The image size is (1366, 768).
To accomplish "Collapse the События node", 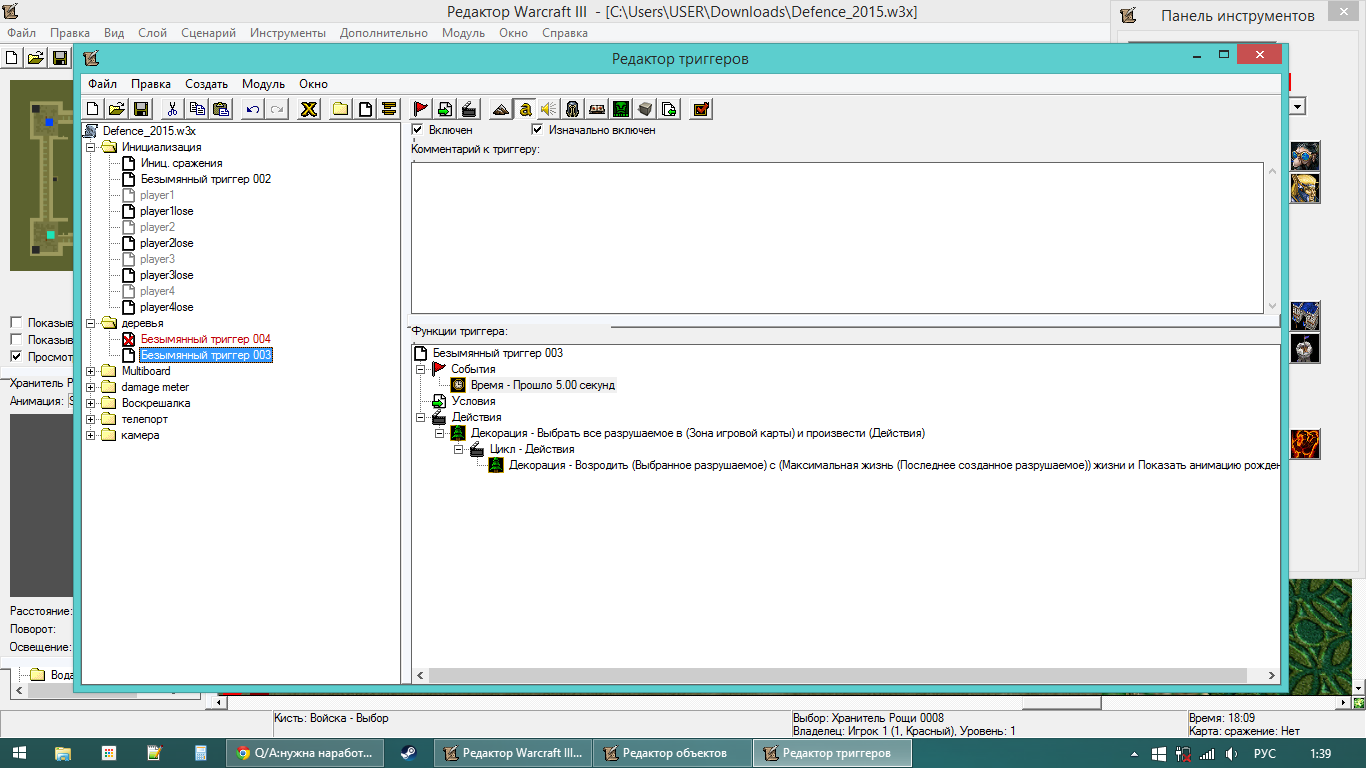I will point(421,369).
